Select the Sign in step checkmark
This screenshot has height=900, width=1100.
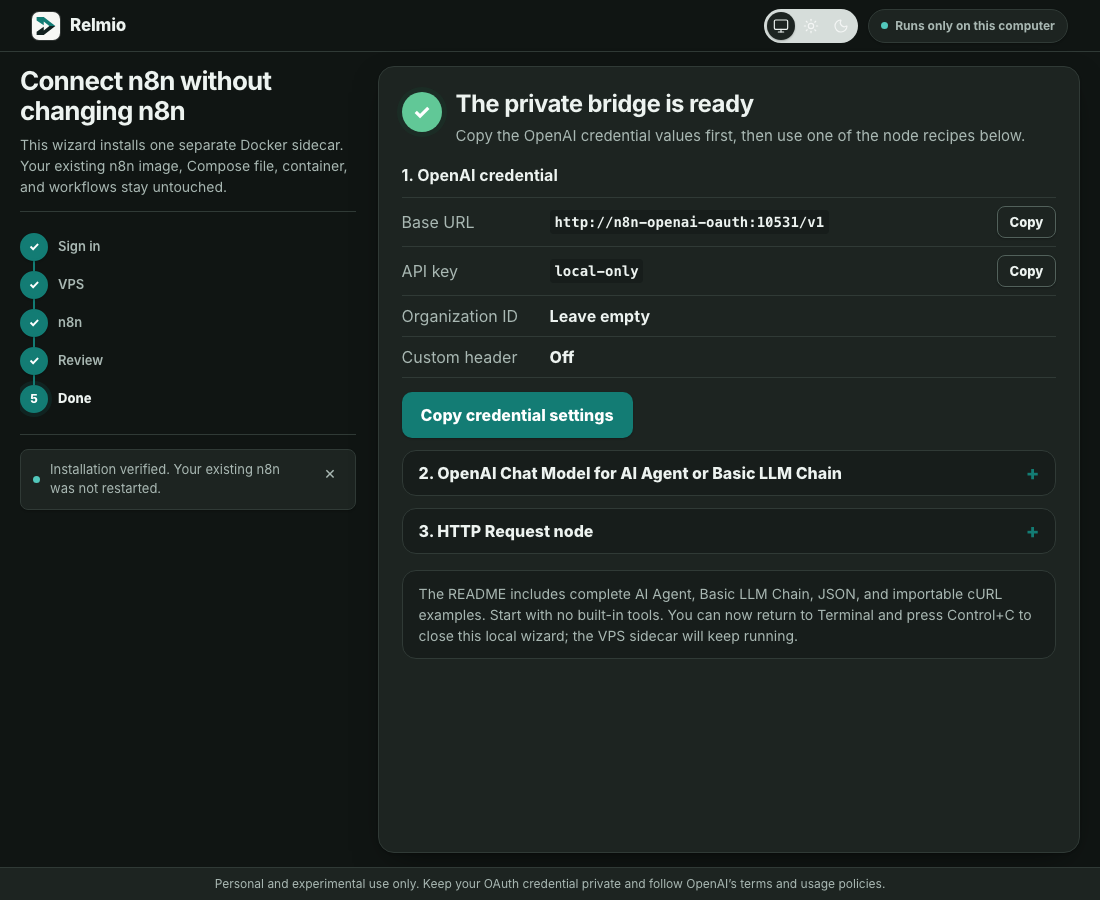point(34,246)
